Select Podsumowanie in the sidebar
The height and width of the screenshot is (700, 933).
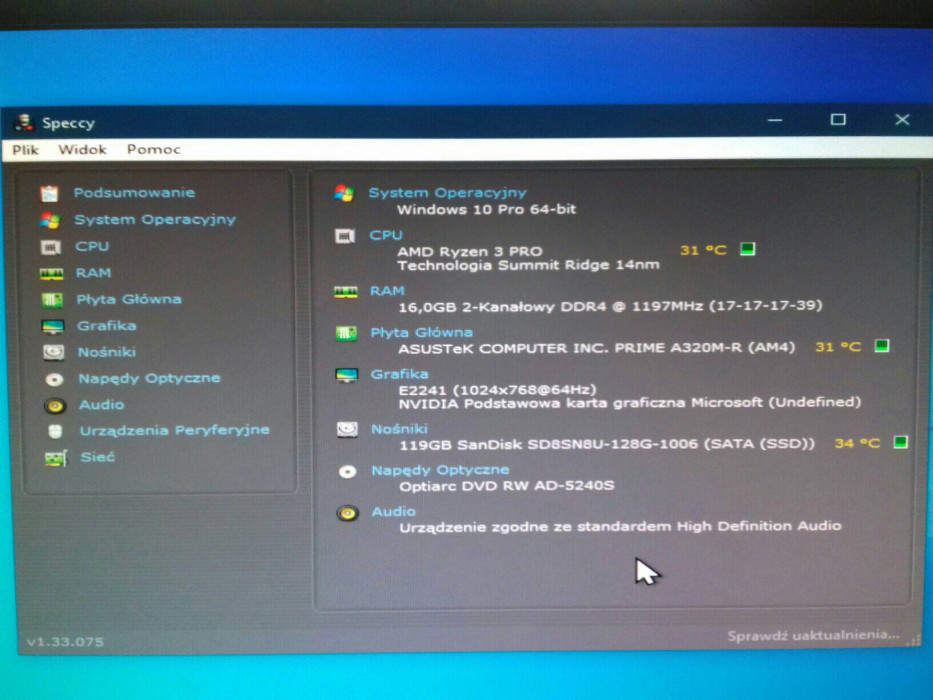134,193
